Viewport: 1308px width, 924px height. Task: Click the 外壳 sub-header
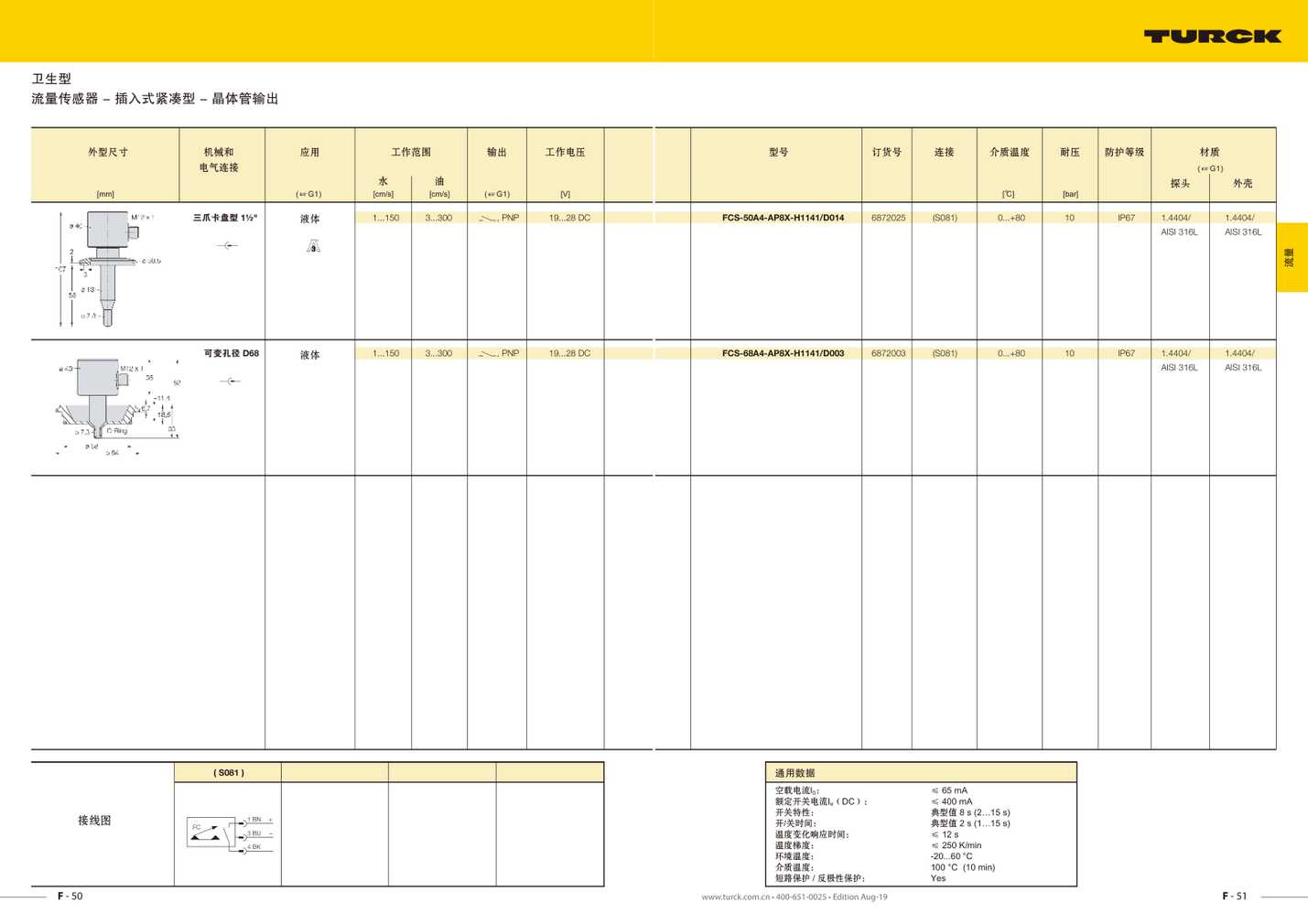click(x=1242, y=183)
